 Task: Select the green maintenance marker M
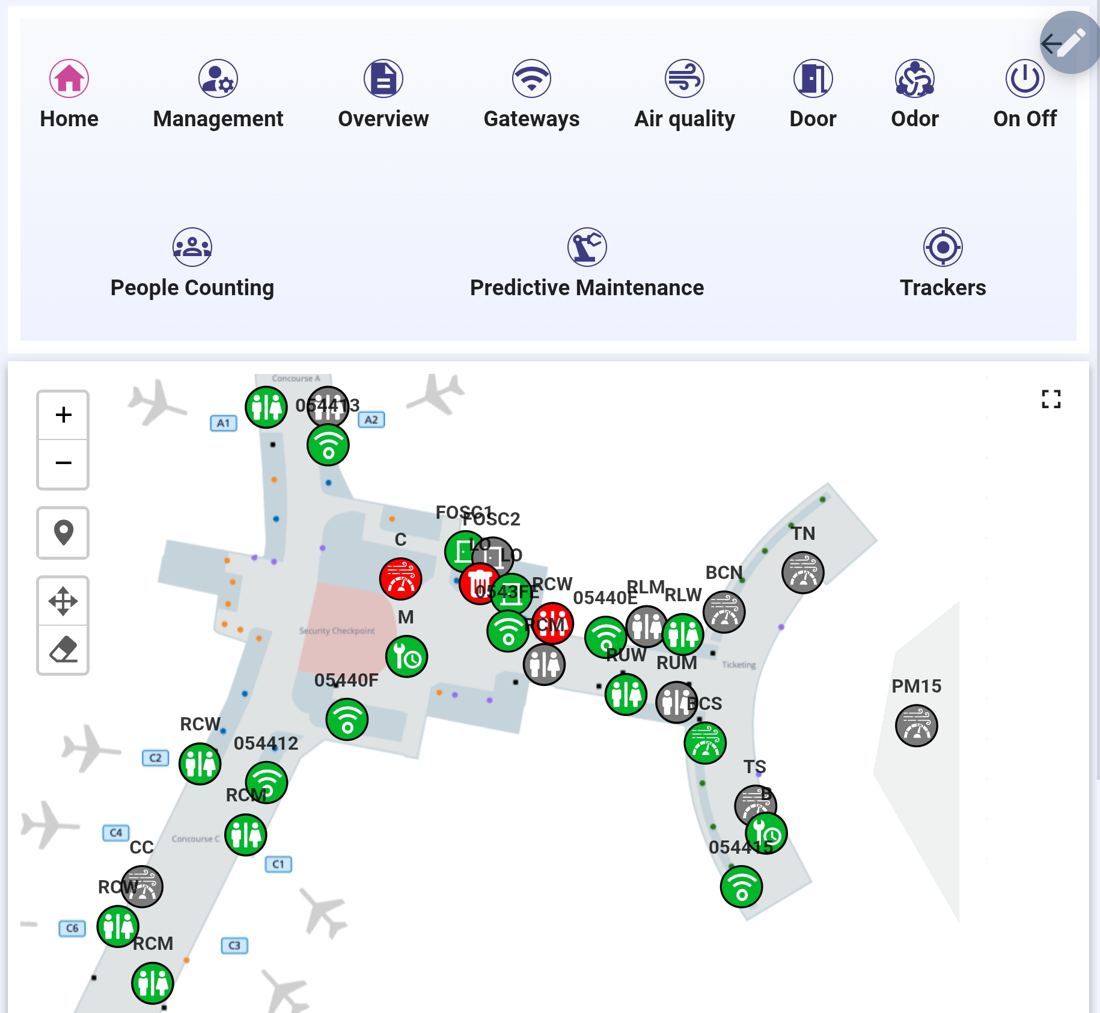point(407,657)
